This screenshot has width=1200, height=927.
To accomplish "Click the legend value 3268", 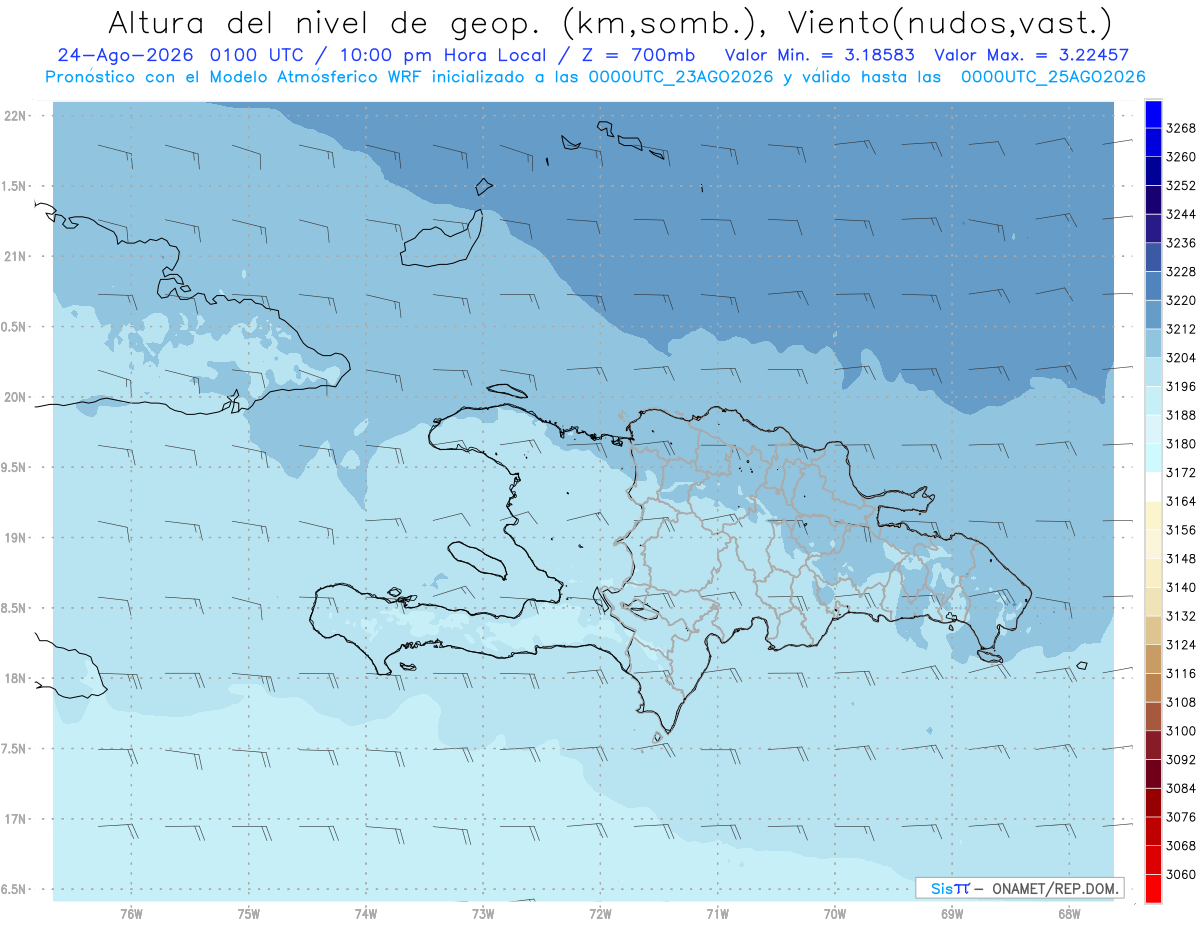I will (x=1180, y=128).
